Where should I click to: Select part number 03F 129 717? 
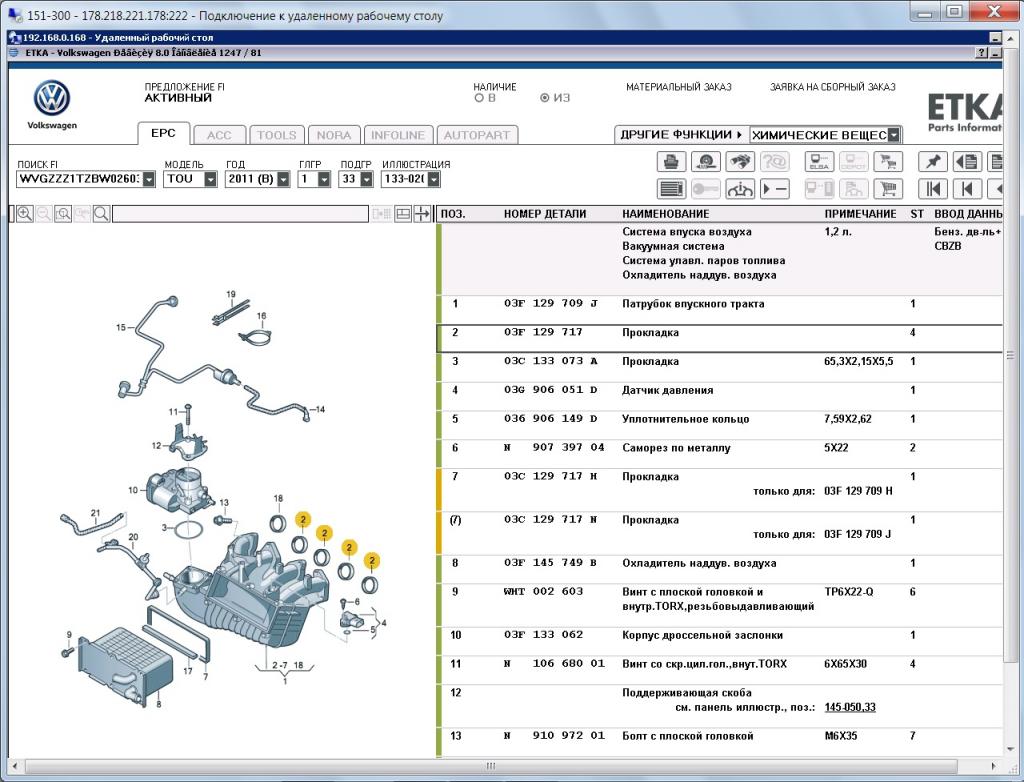click(543, 332)
